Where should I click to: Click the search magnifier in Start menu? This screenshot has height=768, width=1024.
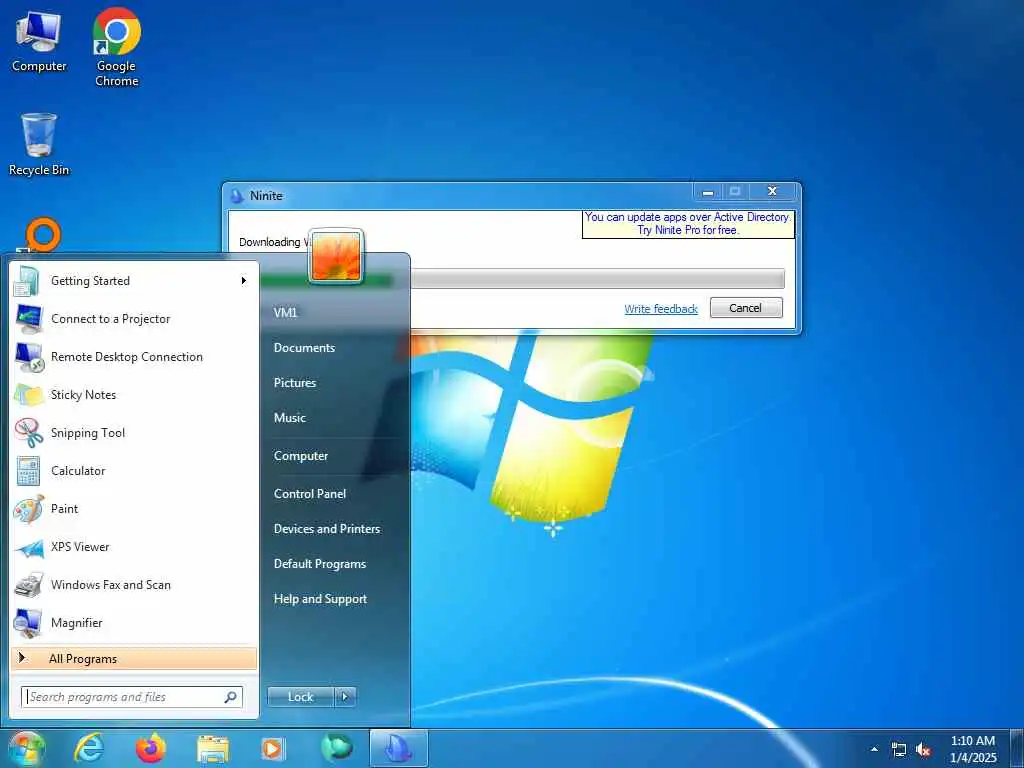pyautogui.click(x=231, y=697)
